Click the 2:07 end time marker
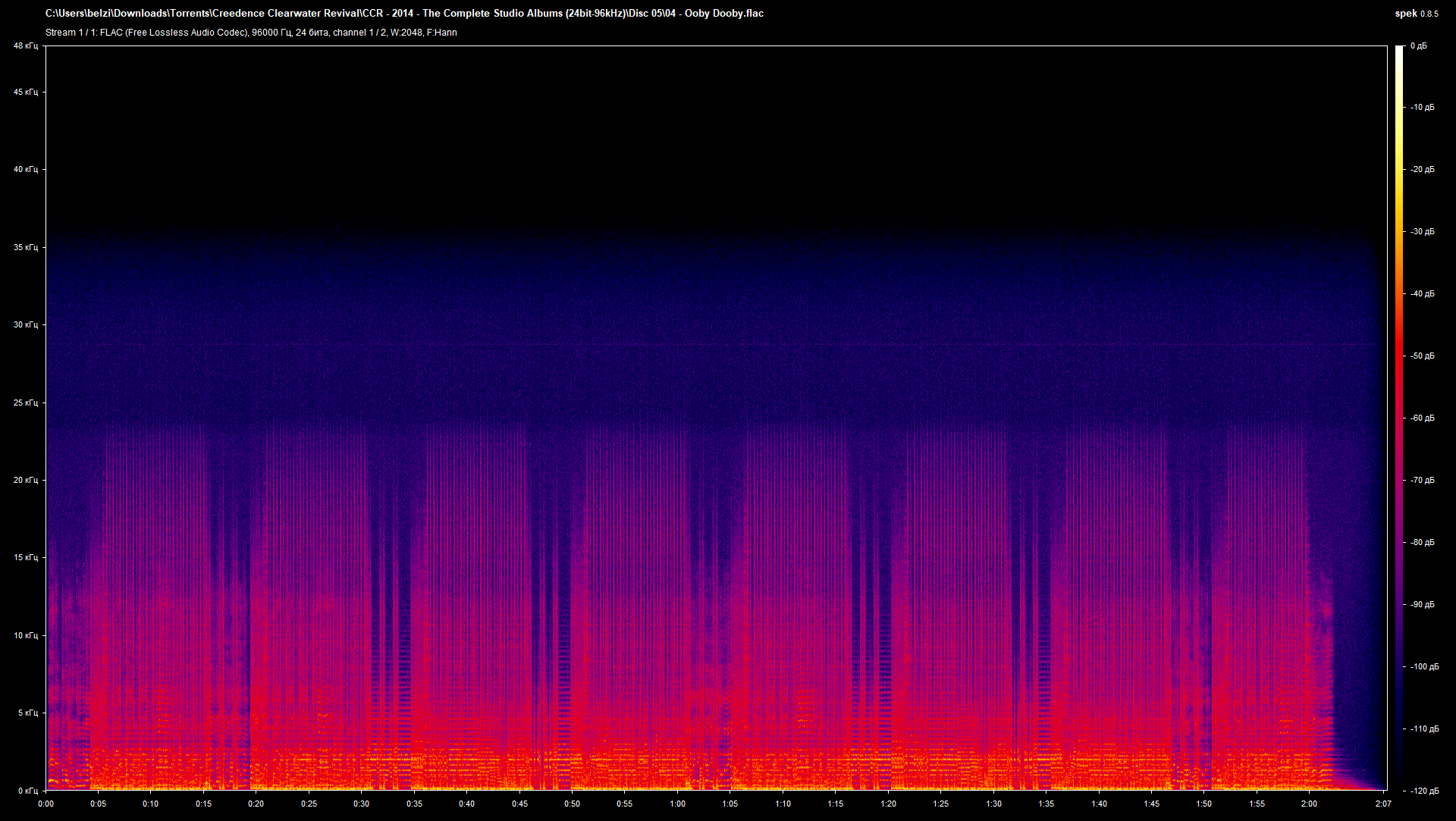The height and width of the screenshot is (821, 1456). click(1382, 804)
